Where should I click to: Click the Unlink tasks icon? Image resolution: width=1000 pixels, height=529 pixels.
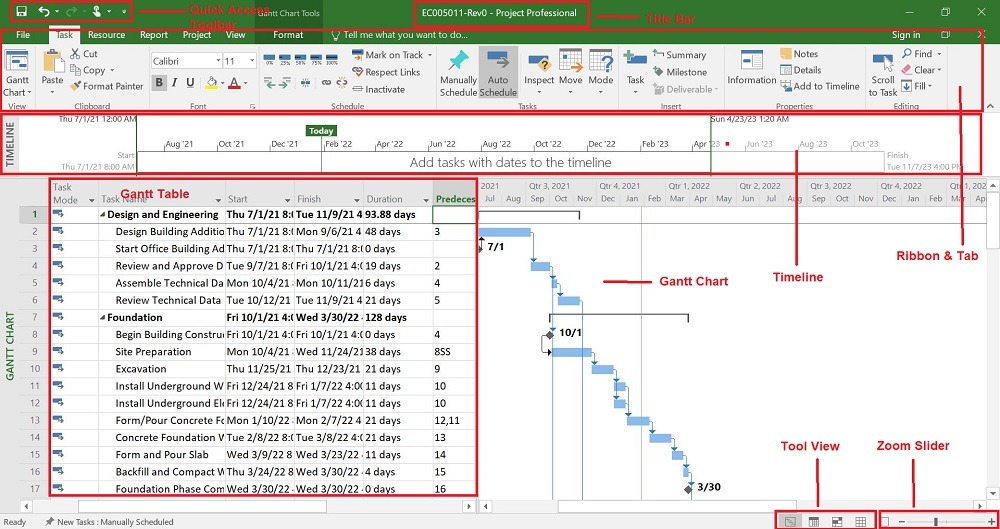[342, 83]
